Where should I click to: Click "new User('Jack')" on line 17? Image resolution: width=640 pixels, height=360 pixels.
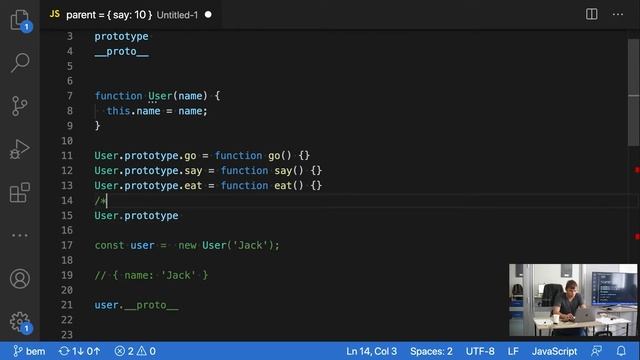pos(226,245)
